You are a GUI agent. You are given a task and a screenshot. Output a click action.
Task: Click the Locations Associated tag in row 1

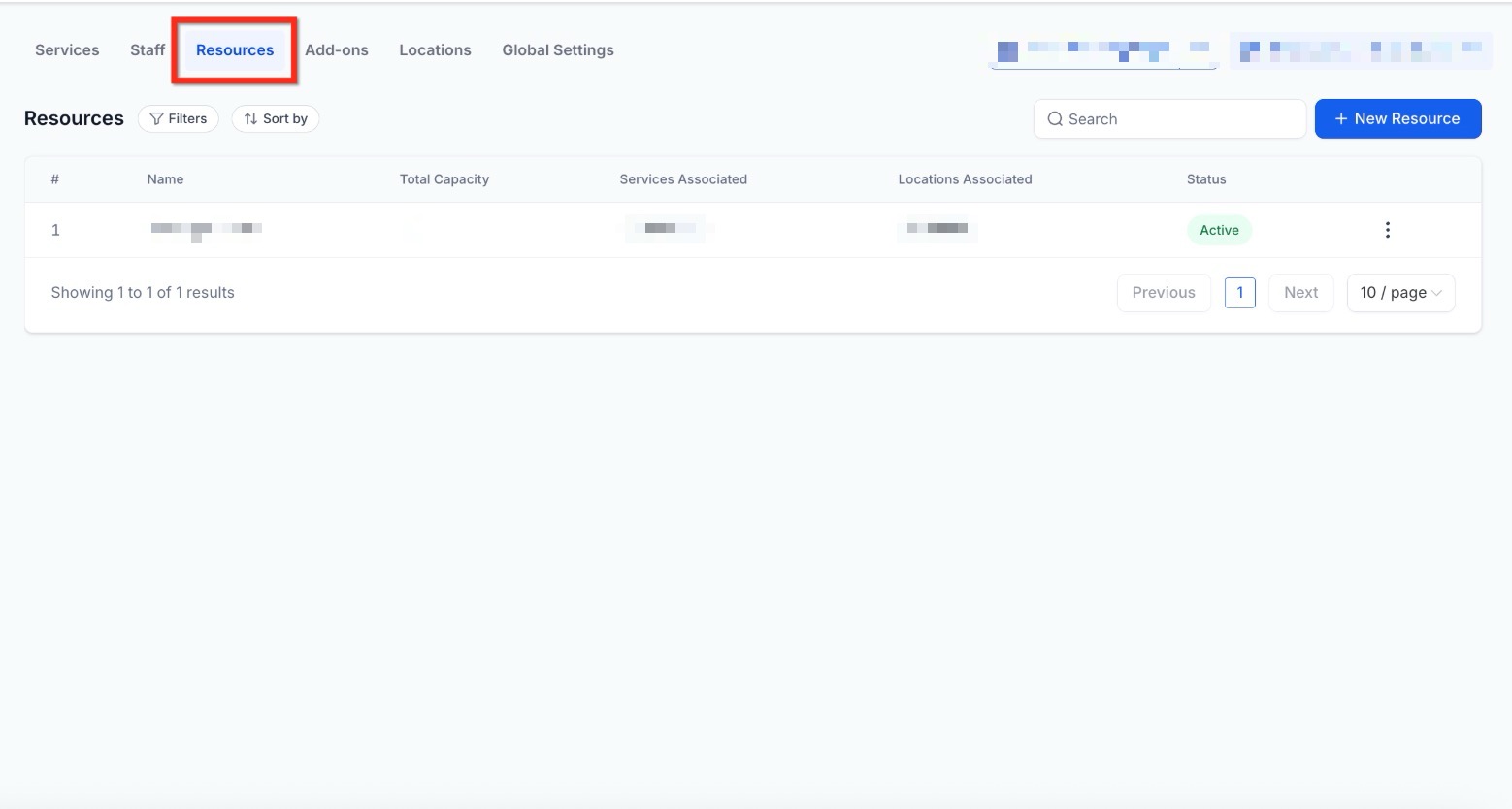[x=937, y=229]
